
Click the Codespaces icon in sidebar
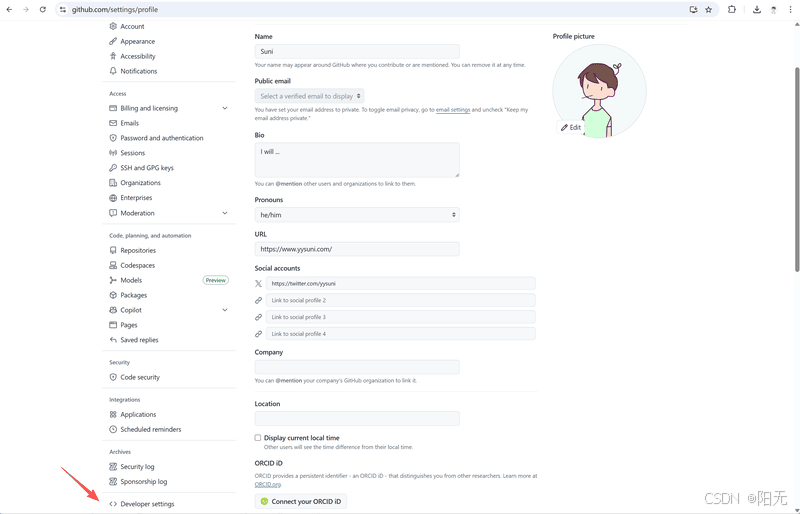click(113, 265)
